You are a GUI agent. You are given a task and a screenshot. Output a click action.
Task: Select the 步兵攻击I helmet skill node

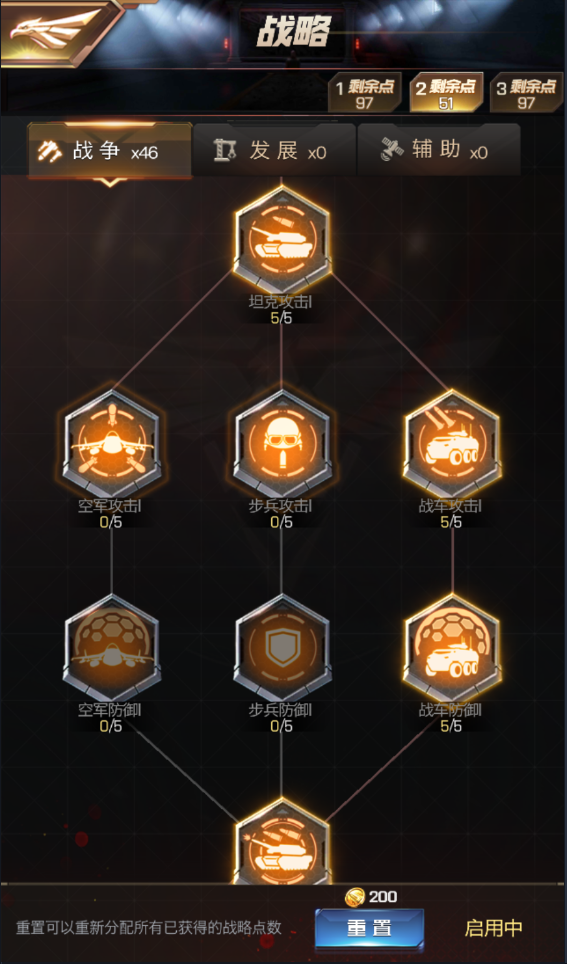coord(282,444)
